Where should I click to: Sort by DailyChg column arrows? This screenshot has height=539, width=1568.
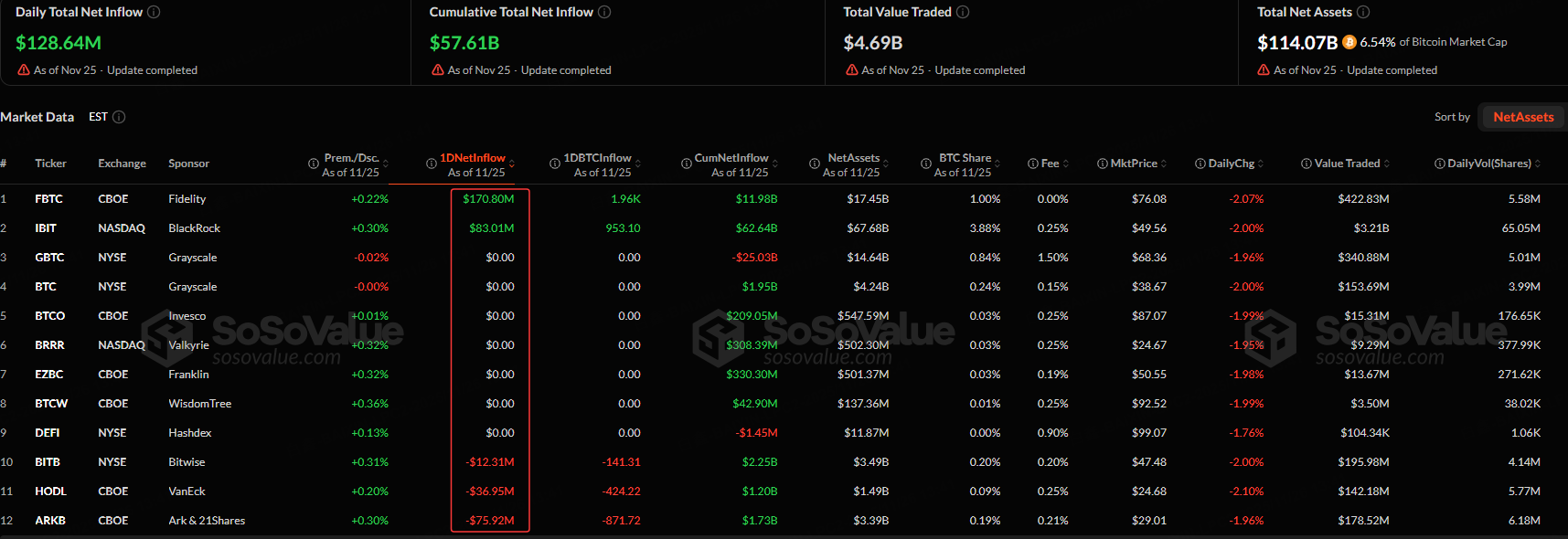pyautogui.click(x=1261, y=164)
